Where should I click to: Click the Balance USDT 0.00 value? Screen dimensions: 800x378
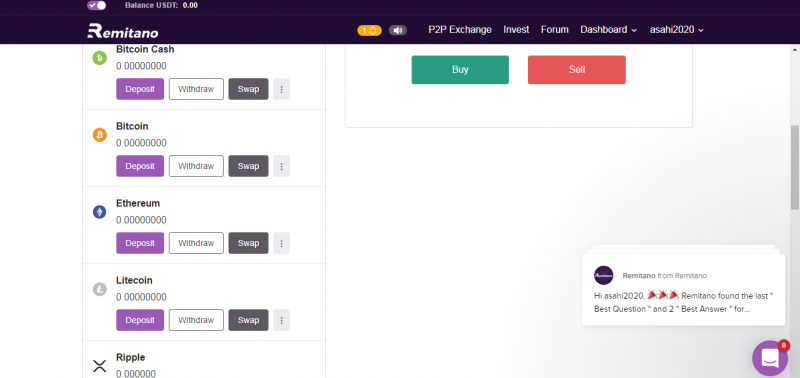click(x=190, y=6)
